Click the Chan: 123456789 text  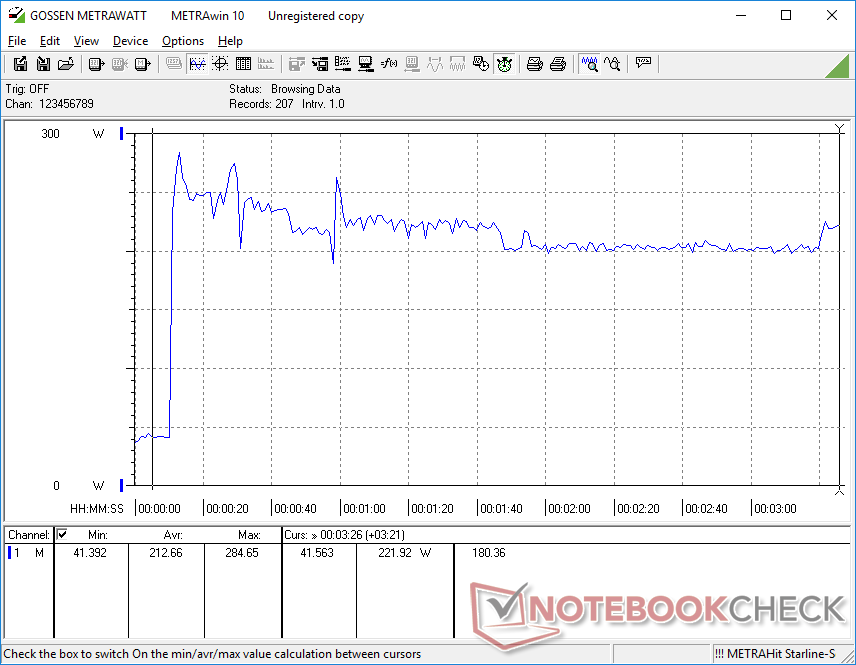(50, 104)
